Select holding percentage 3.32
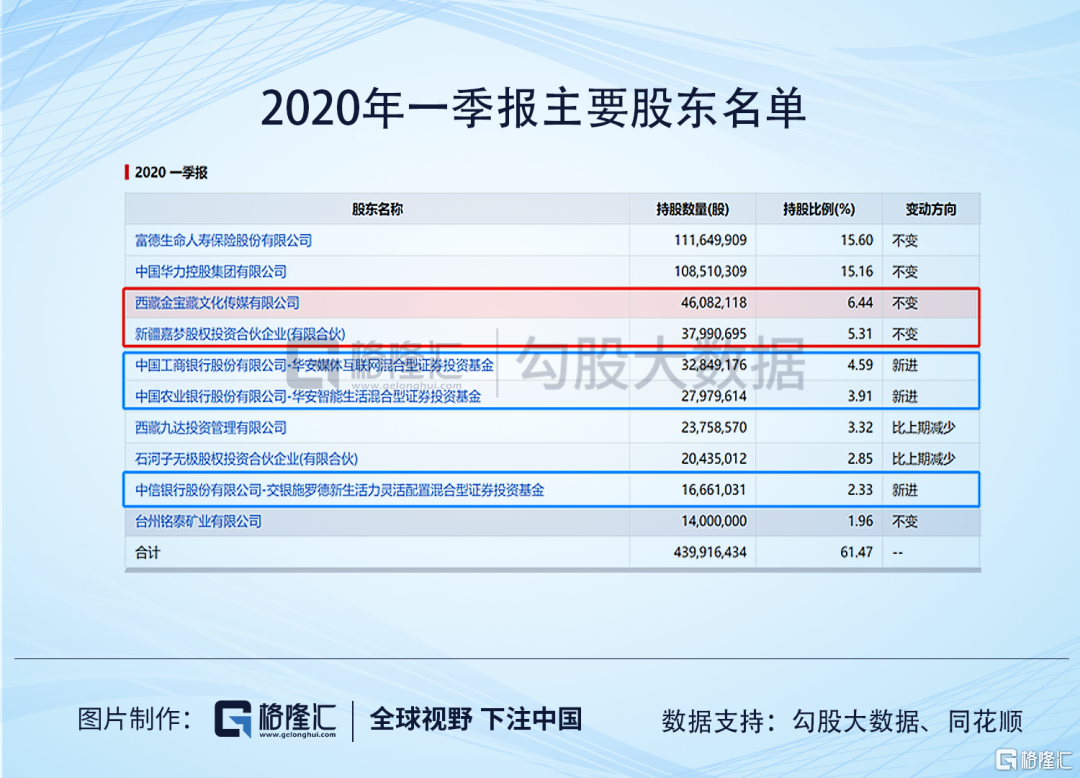Screen dimensions: 1080x778 [x=860, y=428]
